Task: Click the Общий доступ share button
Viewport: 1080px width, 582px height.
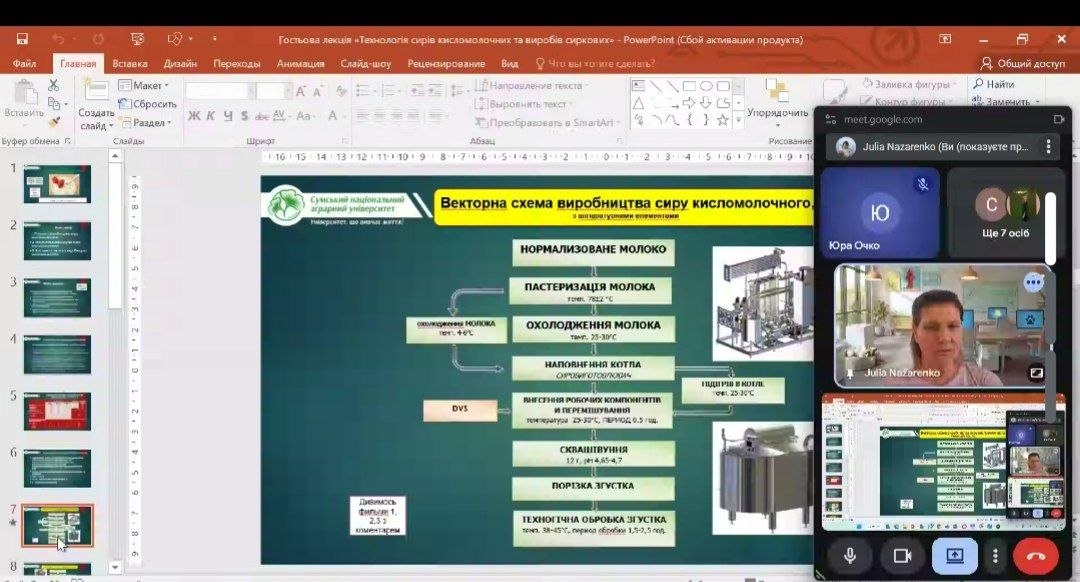Action: point(1023,63)
